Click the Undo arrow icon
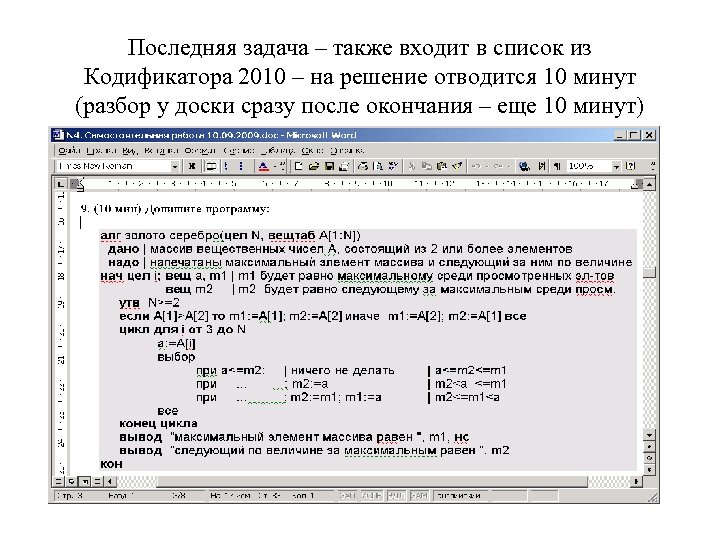Viewport: 720px width, 540px height. [476, 166]
